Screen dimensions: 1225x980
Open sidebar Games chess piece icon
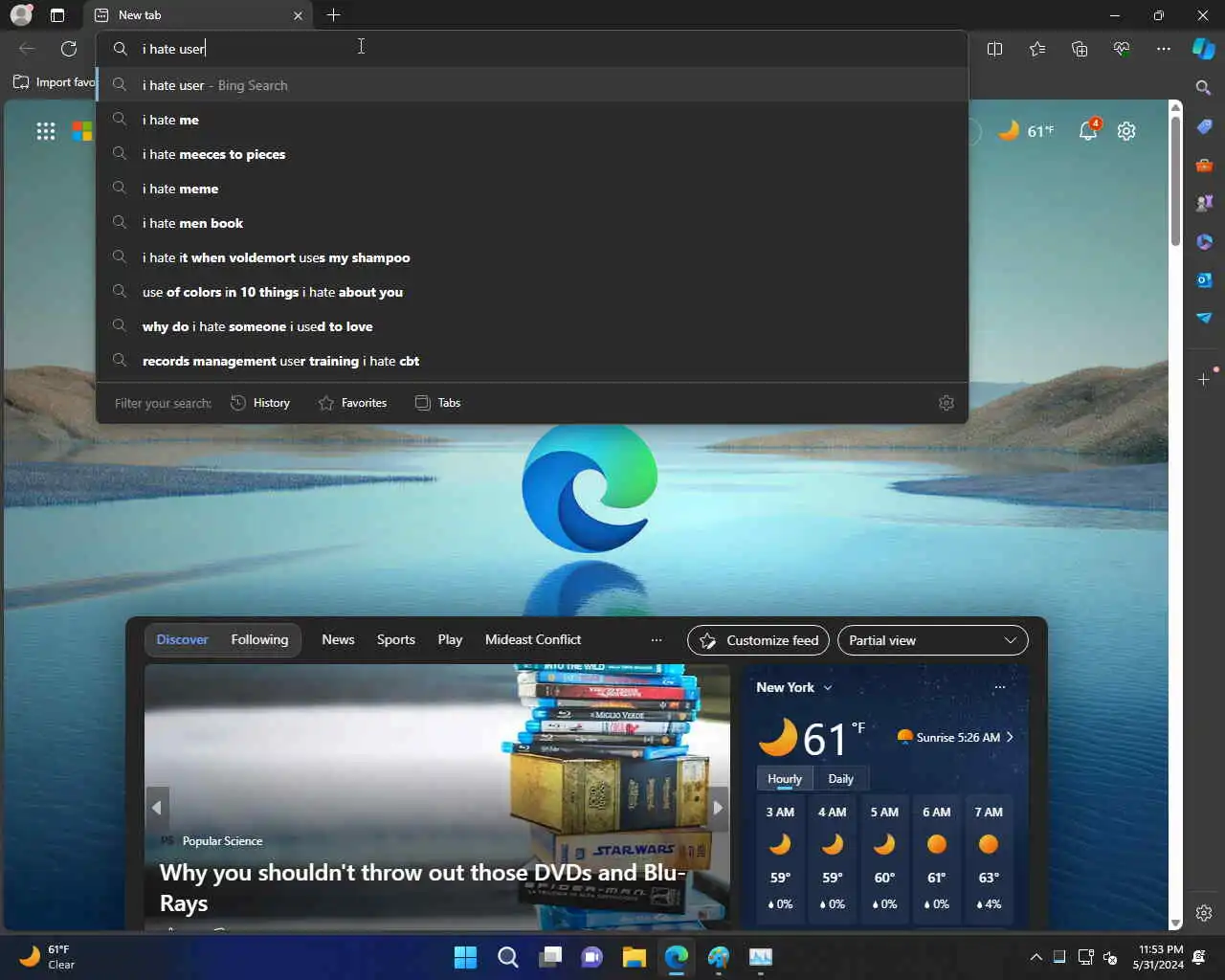coord(1204,203)
